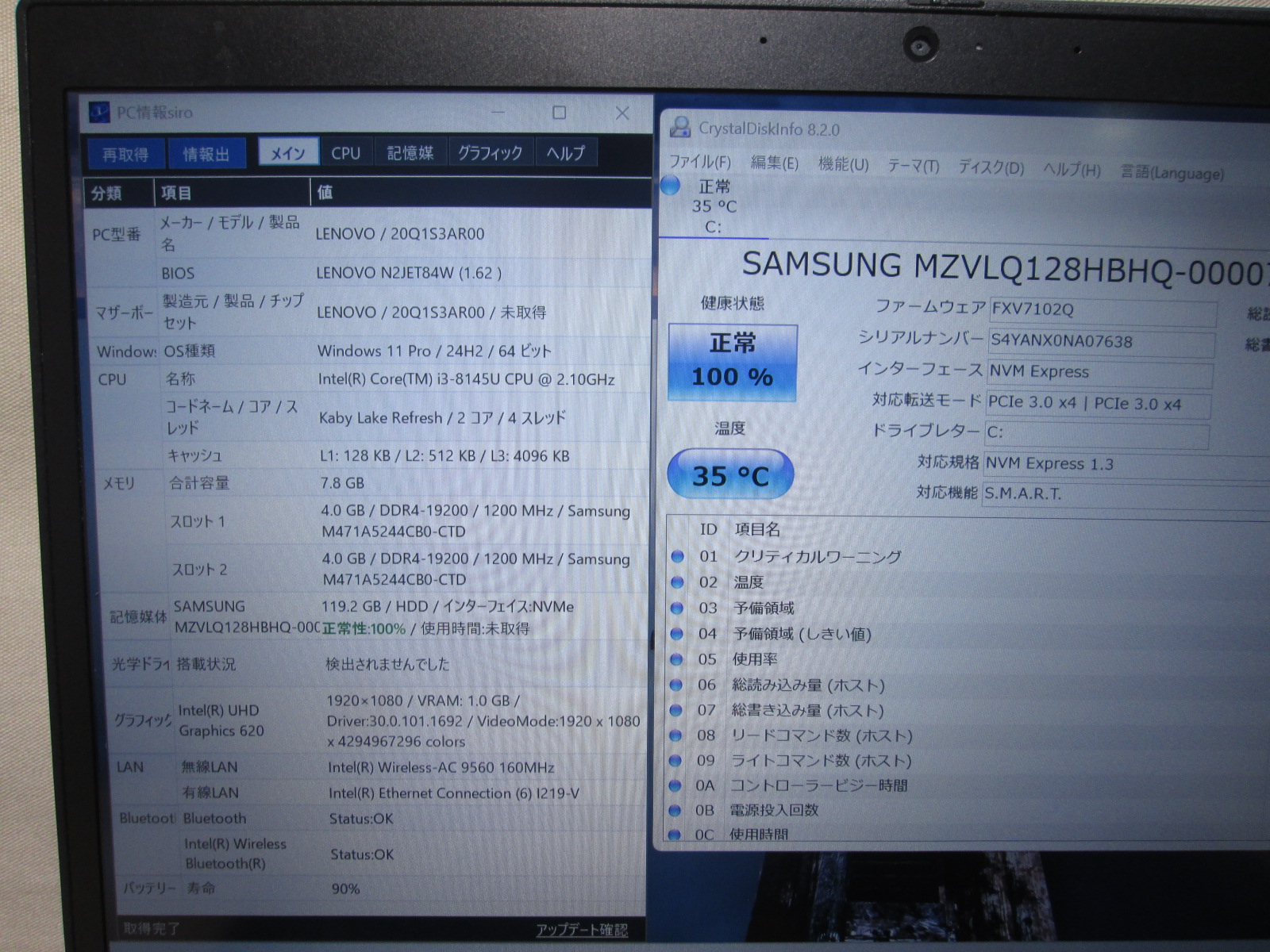Maximize the PC情報siro window
This screenshot has height=952, width=1270.
(x=560, y=113)
